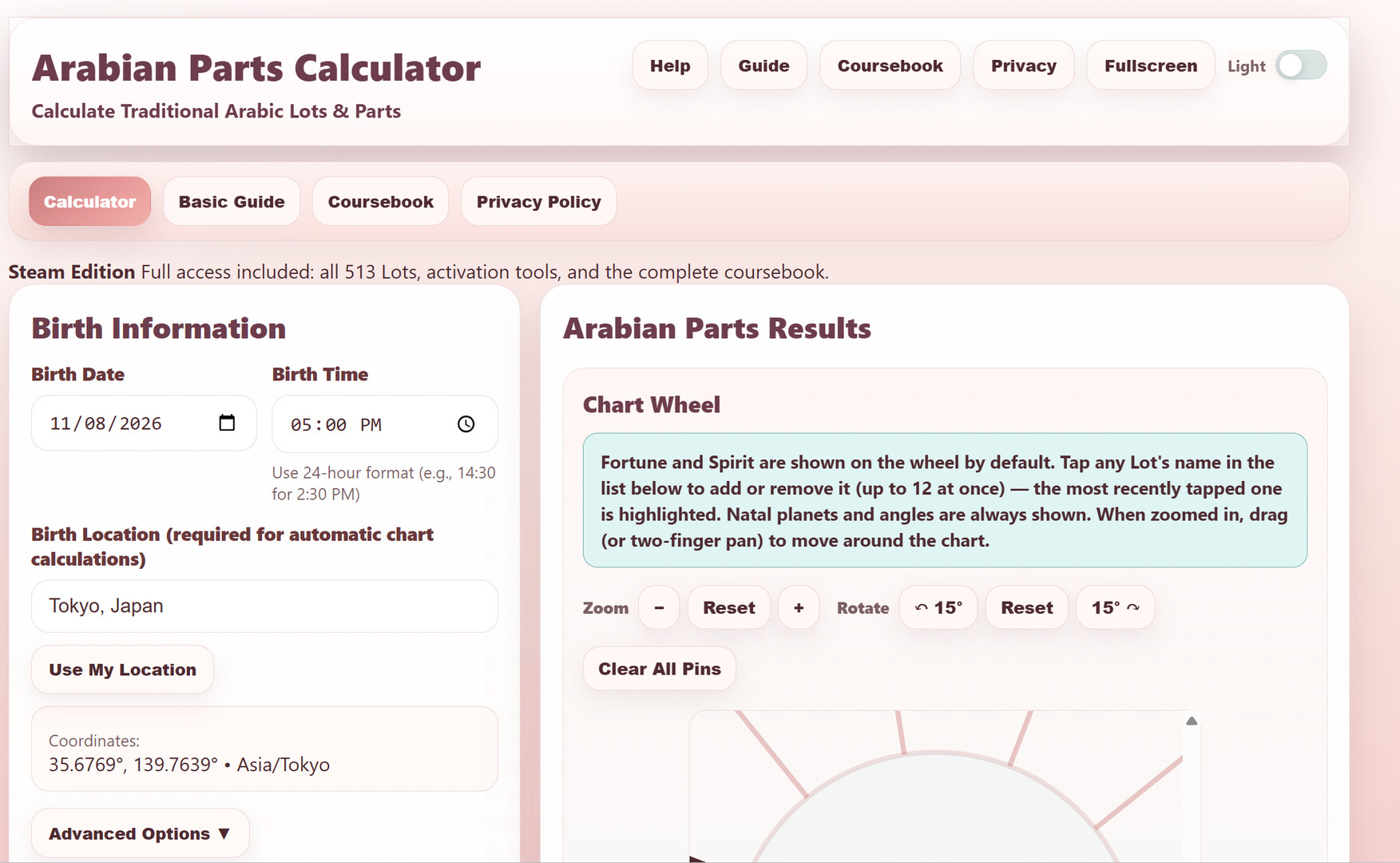Click the Guide header button
This screenshot has height=863, width=1400.
[764, 66]
